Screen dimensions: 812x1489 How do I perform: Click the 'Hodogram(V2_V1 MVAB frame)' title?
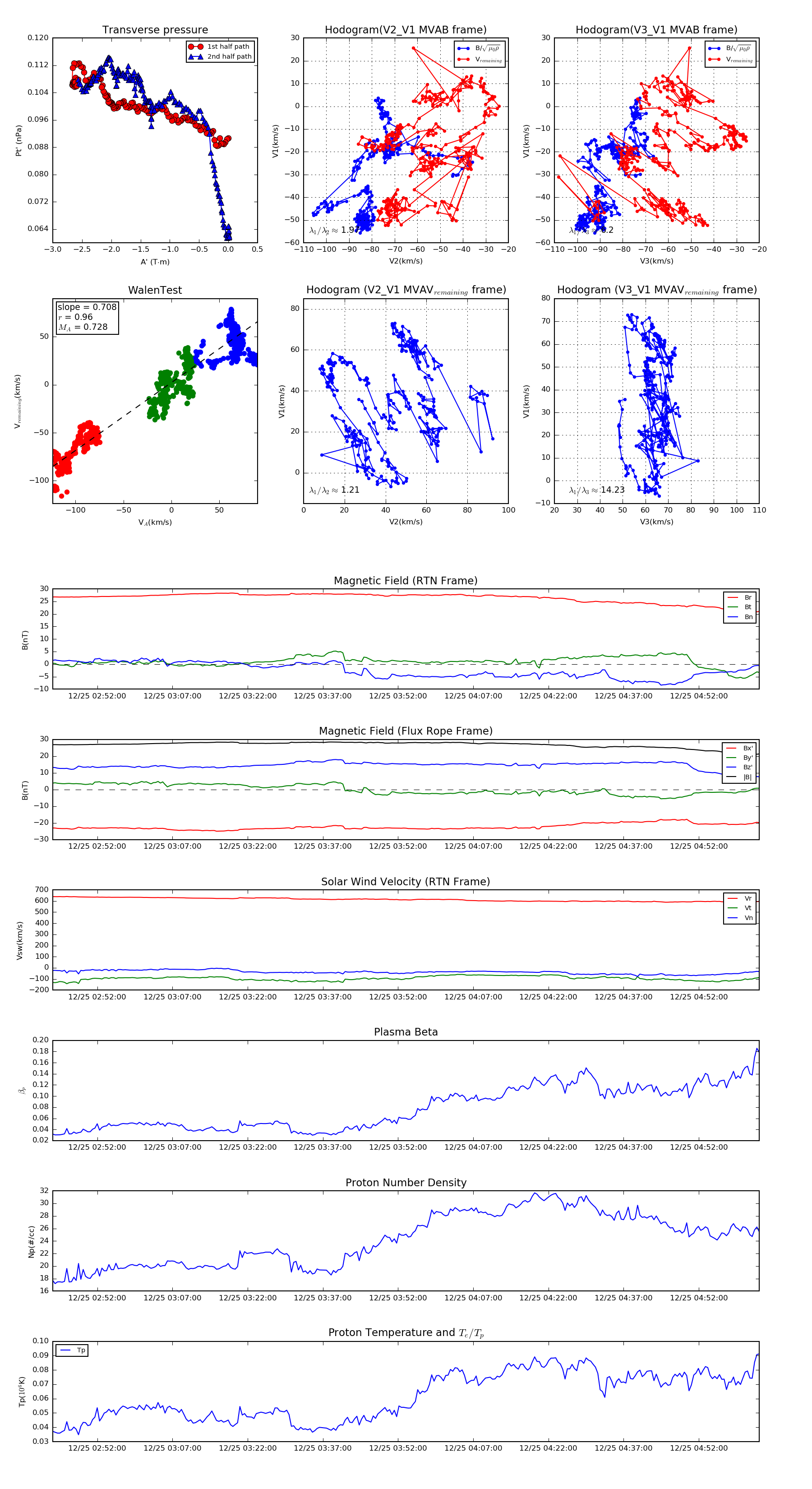[x=406, y=30]
